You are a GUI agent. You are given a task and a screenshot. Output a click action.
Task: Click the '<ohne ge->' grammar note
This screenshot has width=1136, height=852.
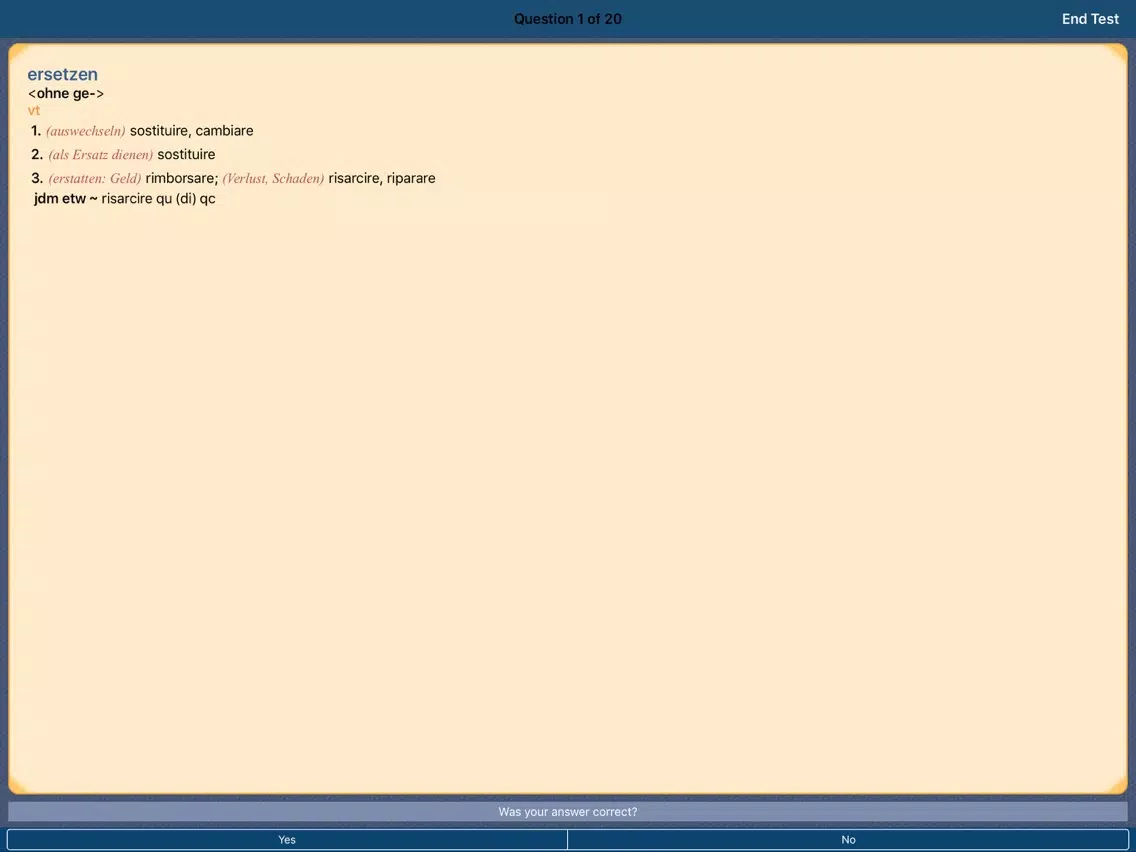click(x=66, y=93)
